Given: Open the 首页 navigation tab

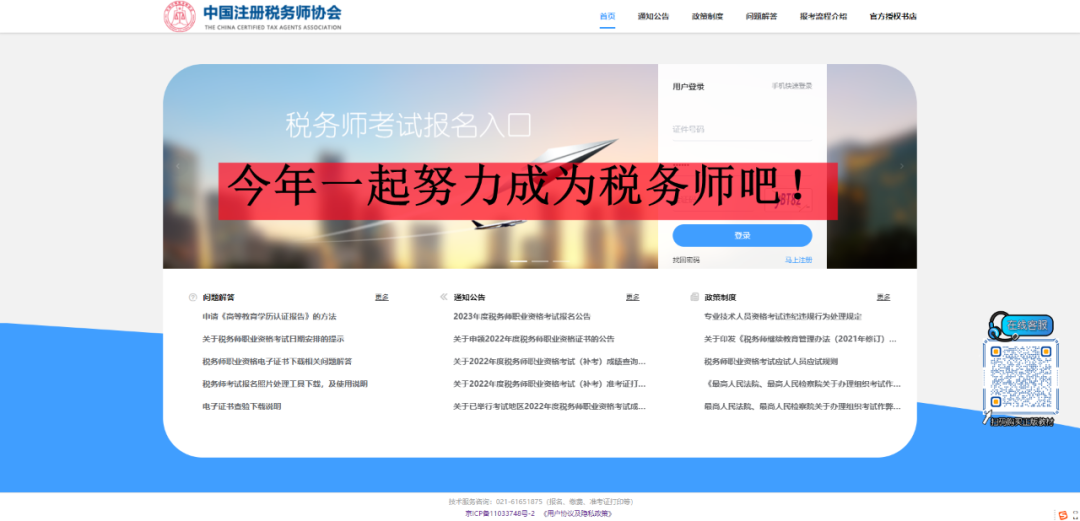Looking at the screenshot, I should point(607,17).
